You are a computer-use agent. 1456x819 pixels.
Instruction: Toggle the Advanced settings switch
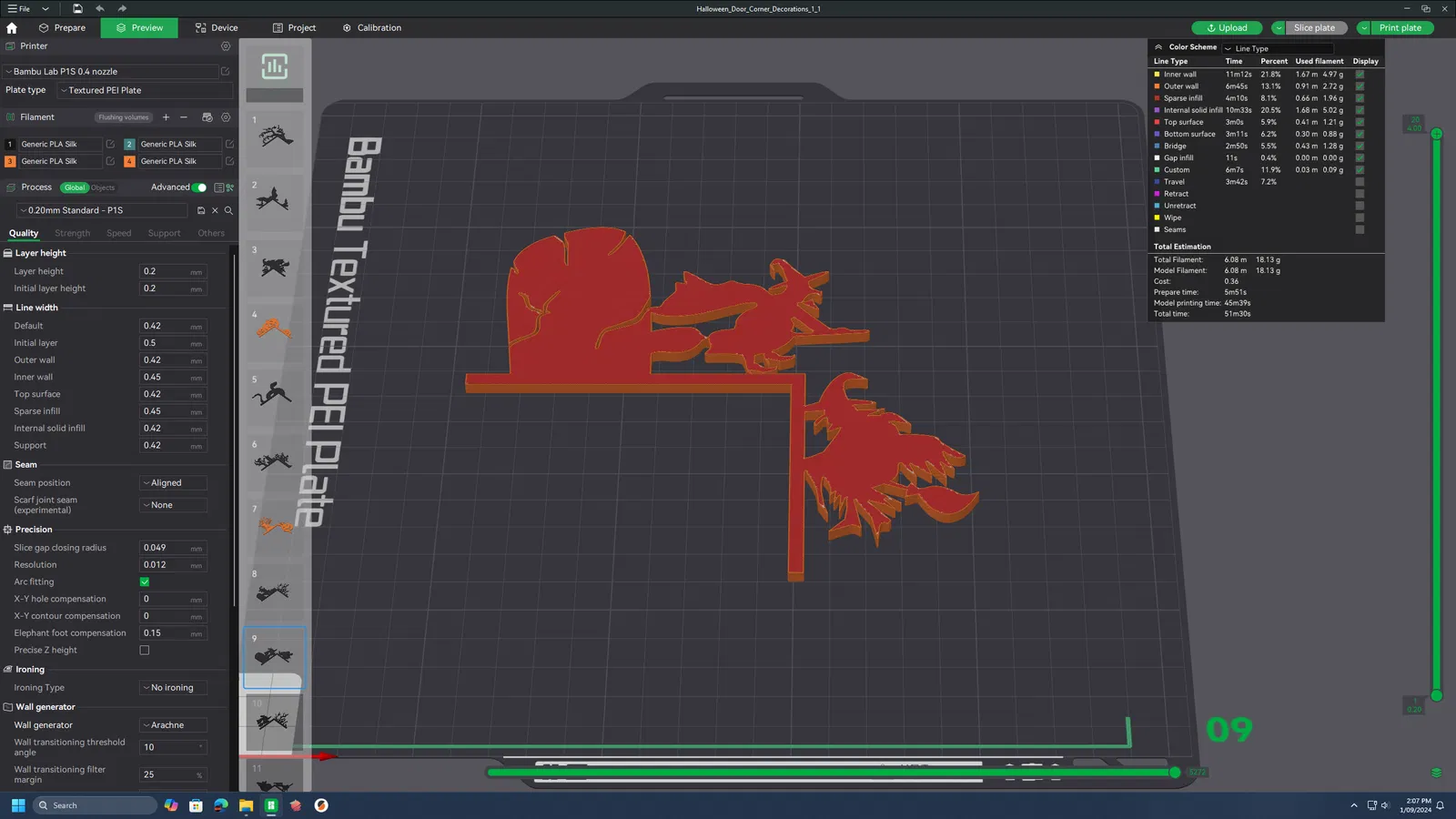199,187
